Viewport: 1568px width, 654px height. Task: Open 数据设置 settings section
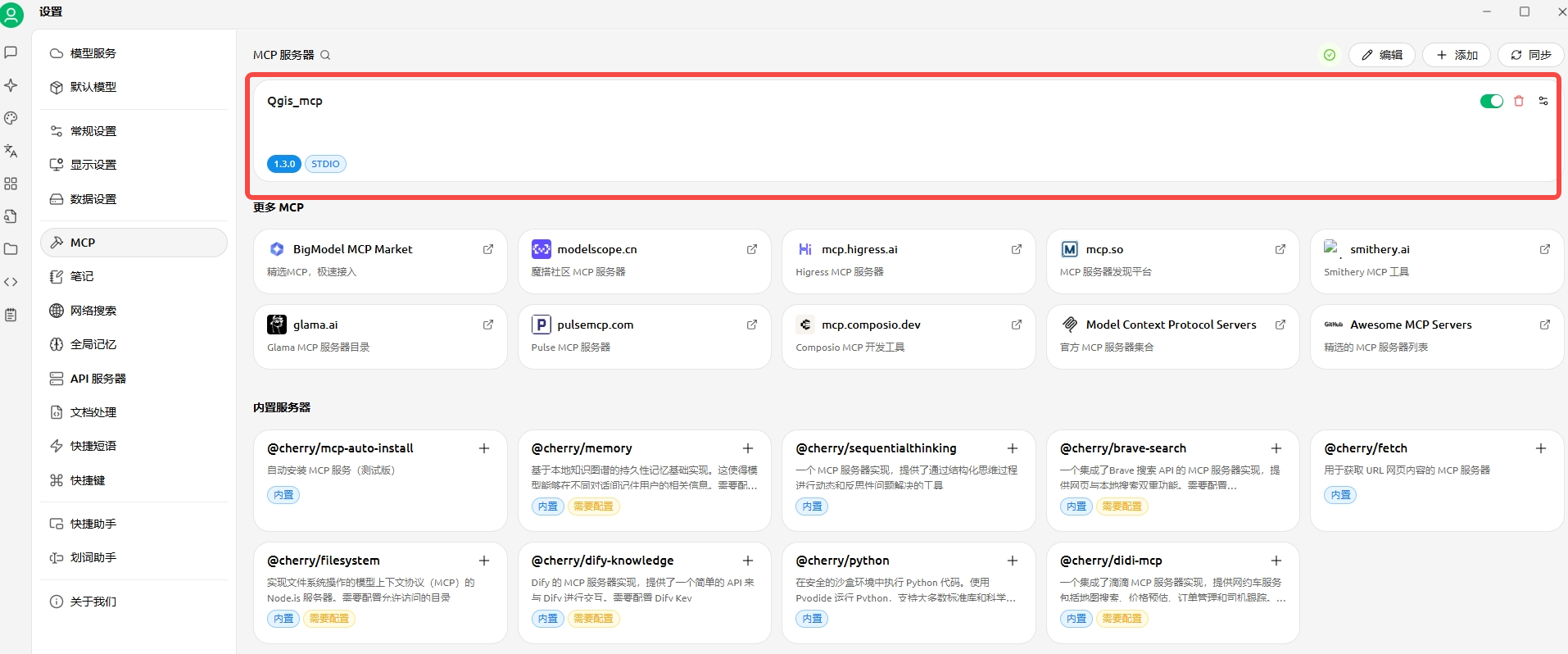(x=134, y=199)
